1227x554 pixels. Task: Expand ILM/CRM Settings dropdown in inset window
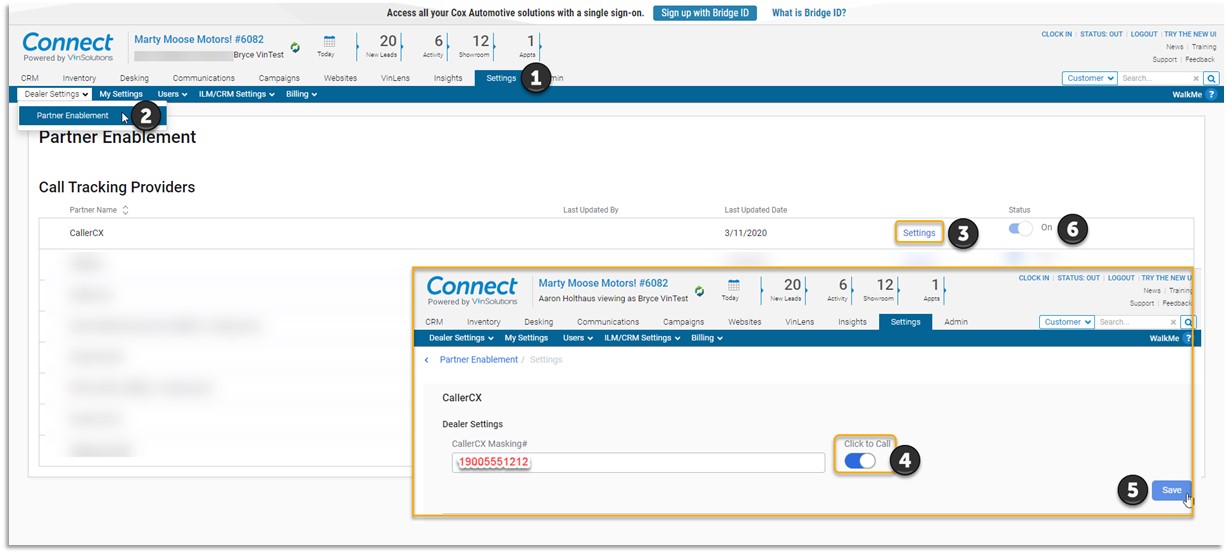coord(642,338)
